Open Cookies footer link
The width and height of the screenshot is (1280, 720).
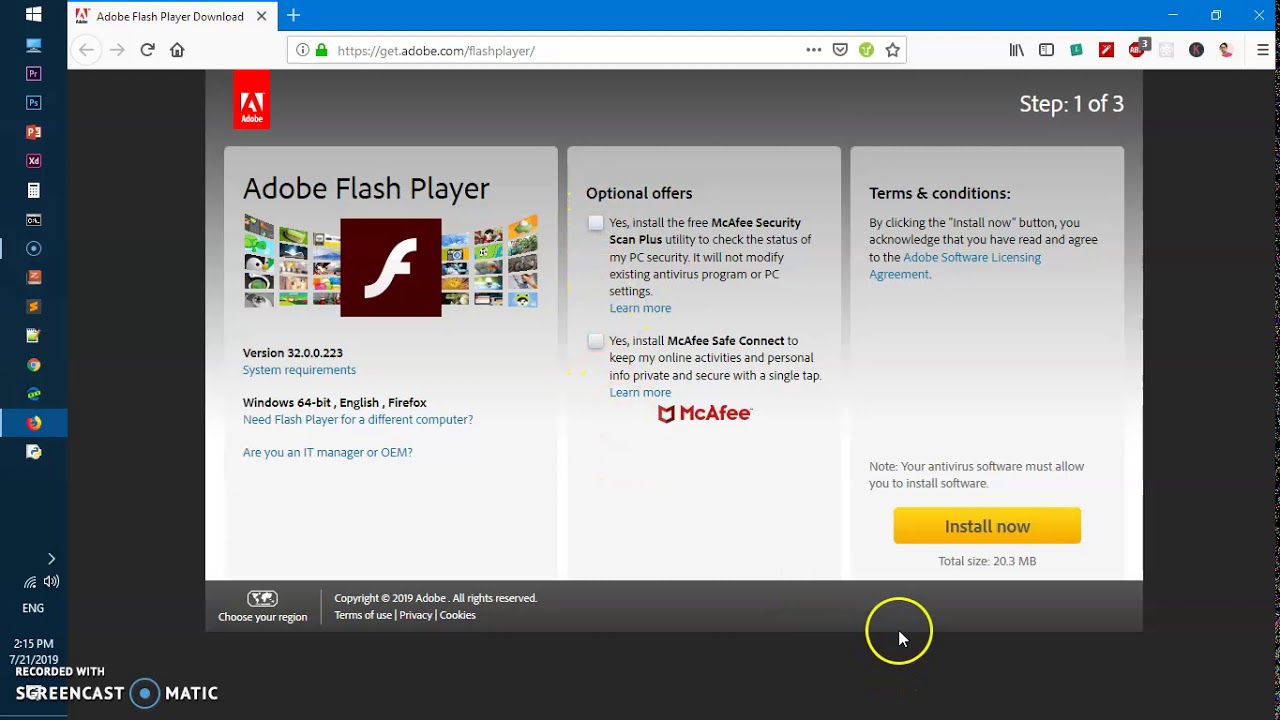coord(458,616)
